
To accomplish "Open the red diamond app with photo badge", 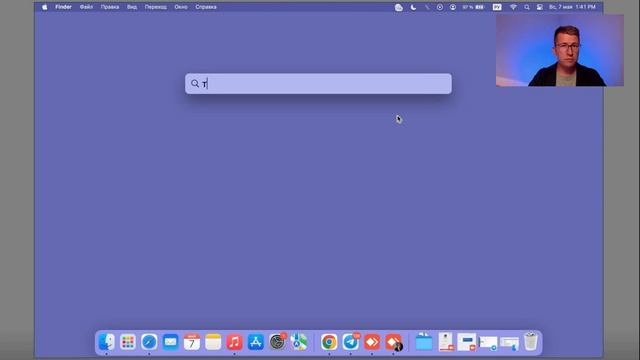I will point(393,342).
